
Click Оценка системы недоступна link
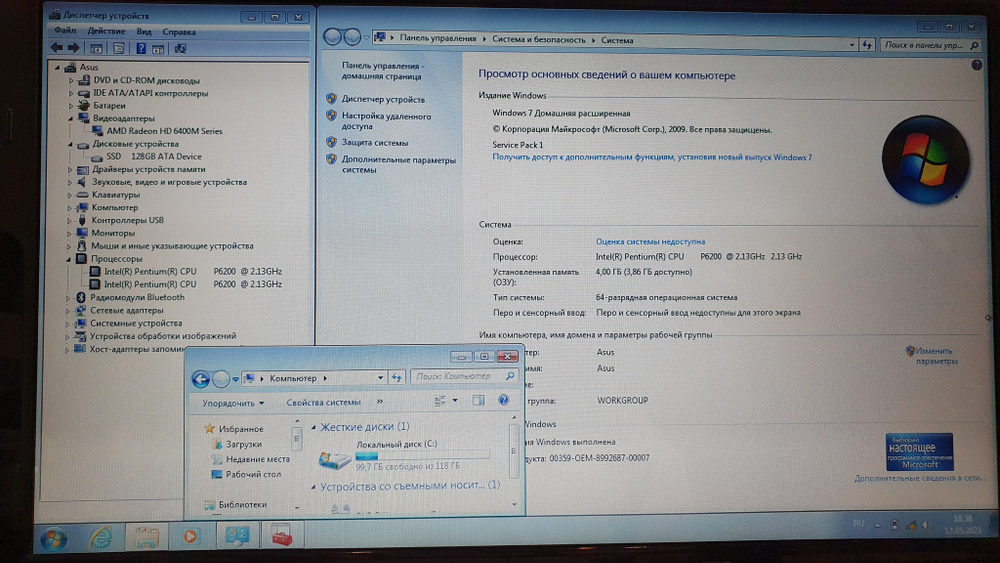[x=651, y=242]
